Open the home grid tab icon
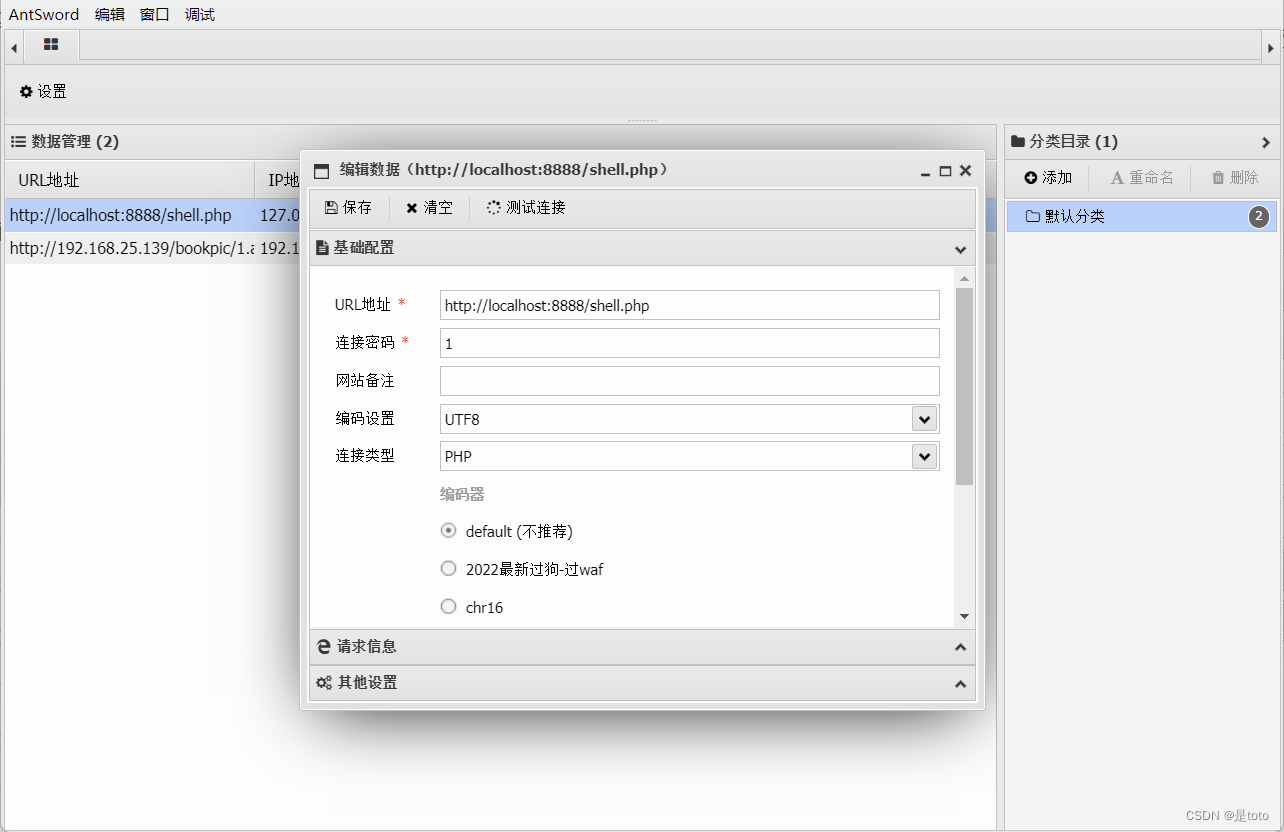Screen dimensions: 1284x832 (51, 45)
